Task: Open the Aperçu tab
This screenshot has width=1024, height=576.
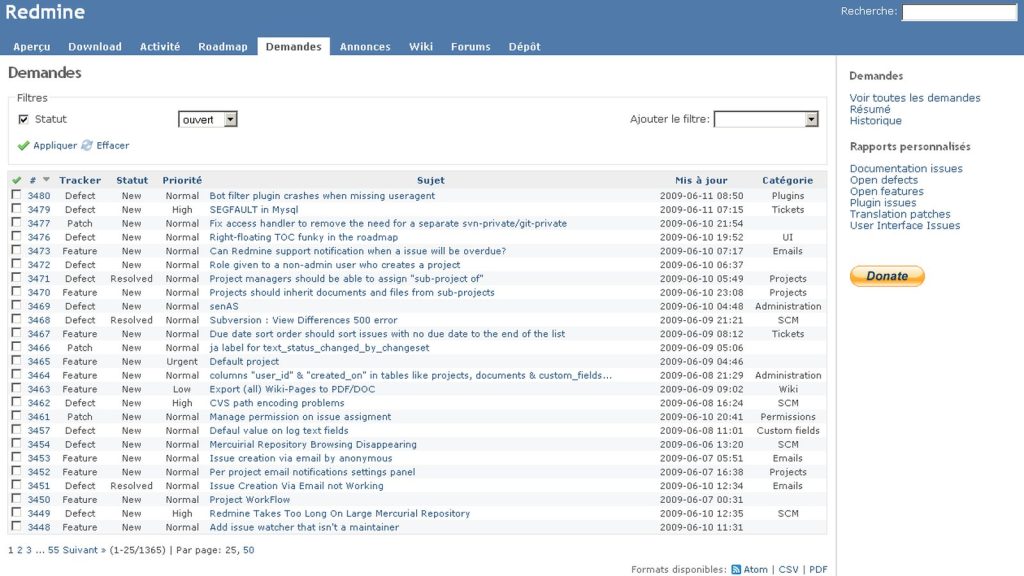Action: tap(31, 46)
